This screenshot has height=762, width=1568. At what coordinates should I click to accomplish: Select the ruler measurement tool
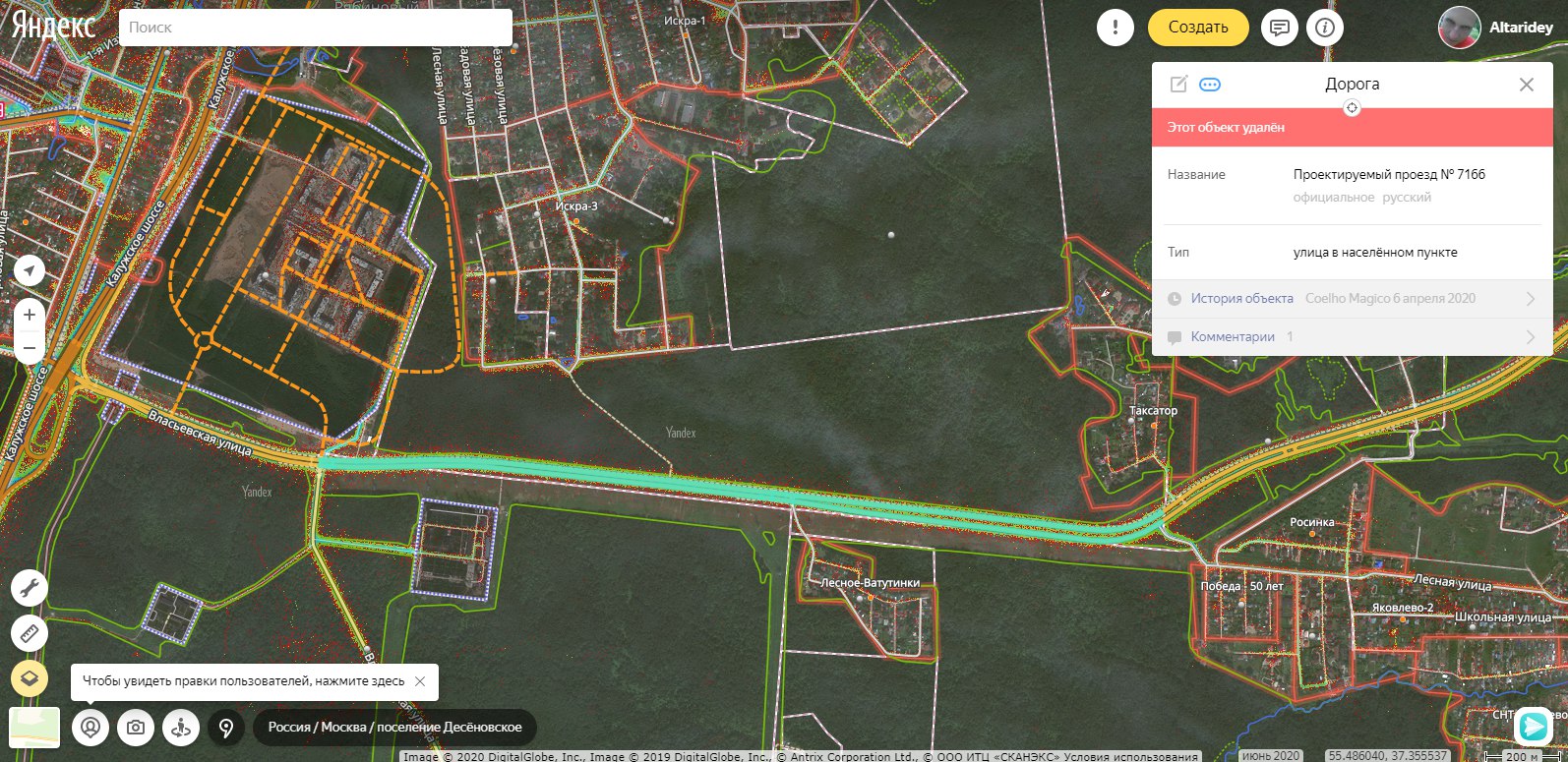(x=30, y=634)
